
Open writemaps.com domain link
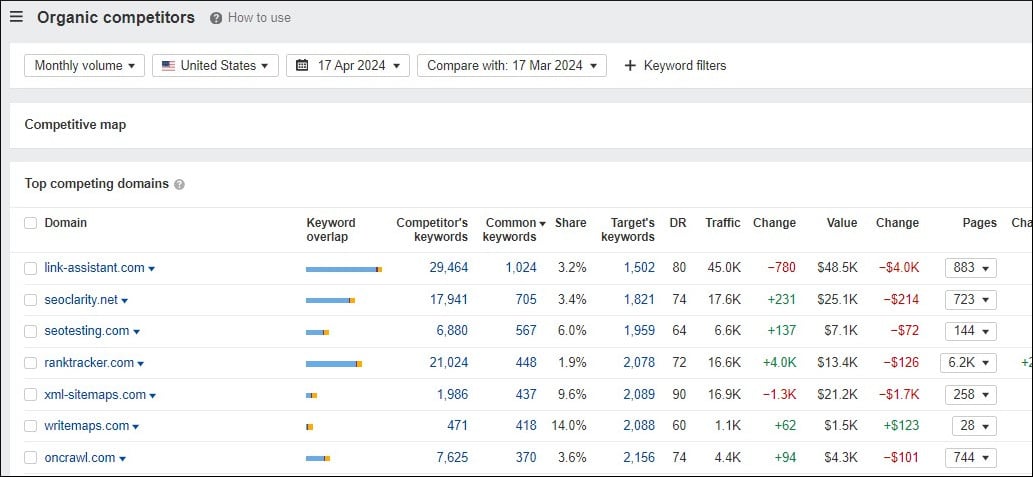tap(87, 426)
